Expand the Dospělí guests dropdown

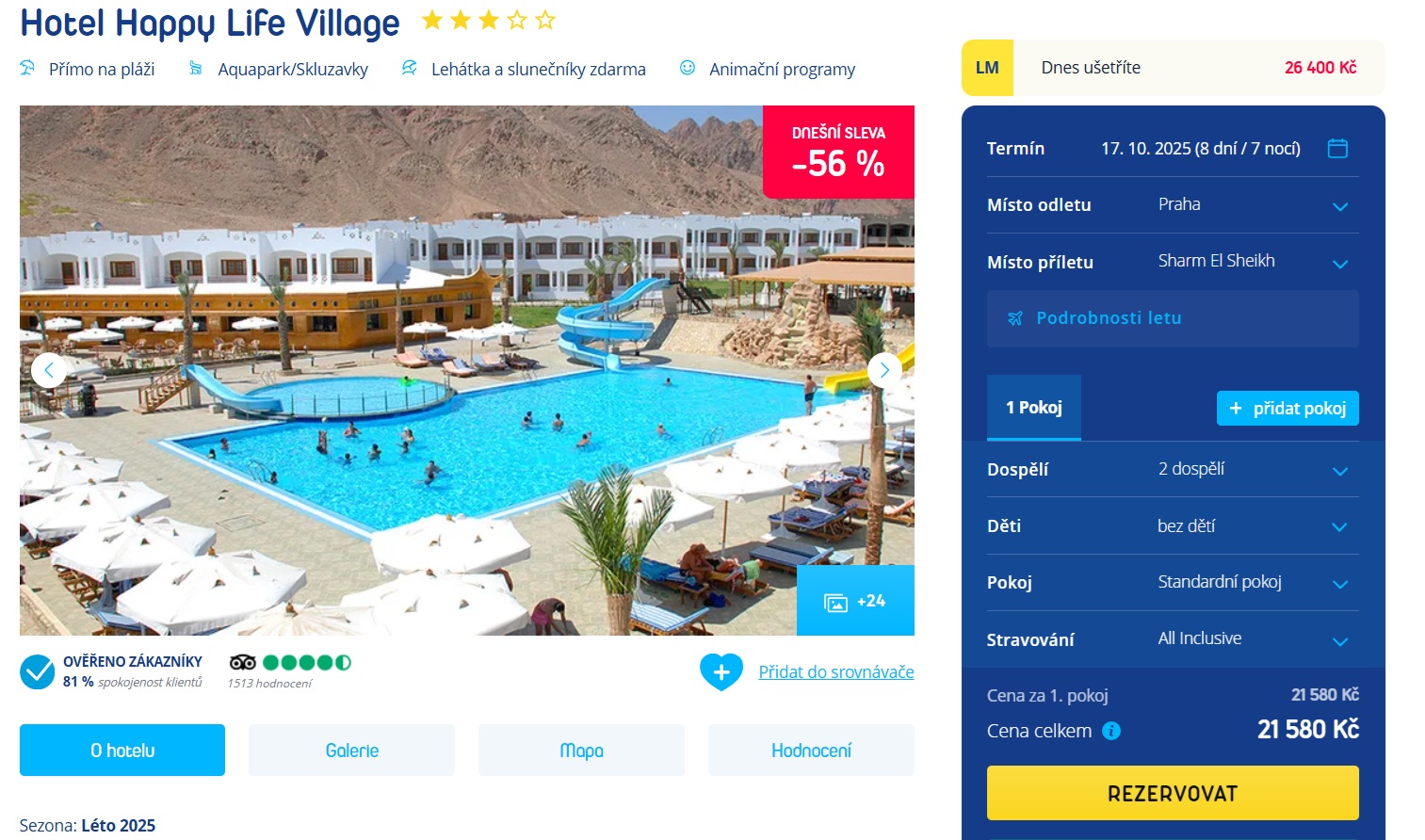point(1173,469)
